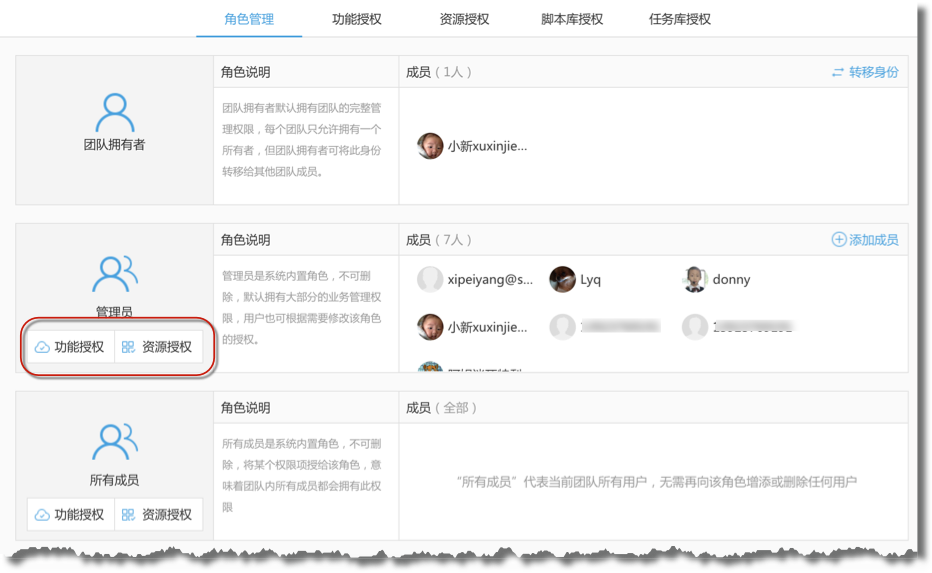Click 所有成员 role description paragraph
The width and height of the screenshot is (932, 573).
click(302, 475)
